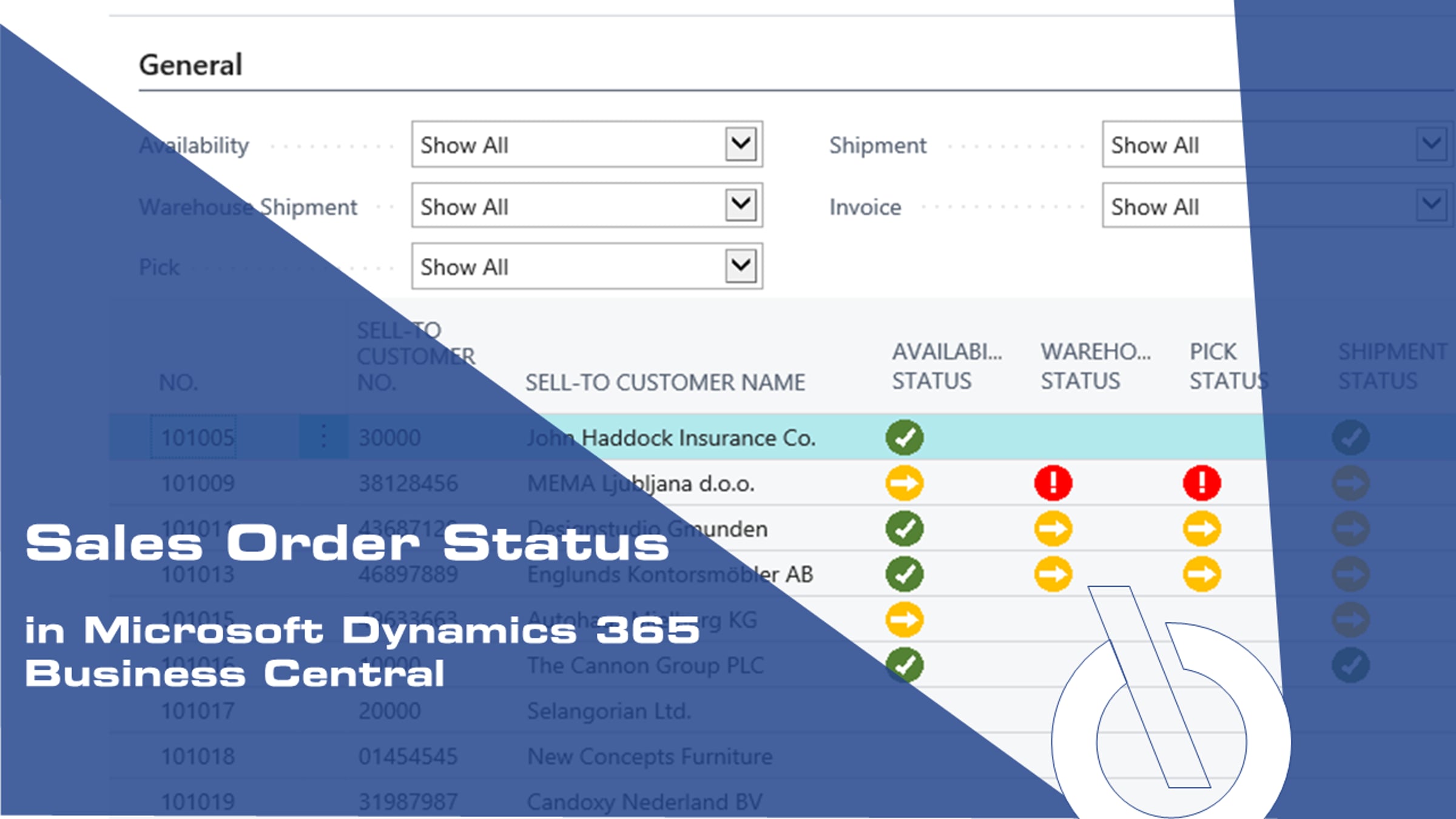Click the yellow availability arrow for MEMA Ljubljana
1456x819 pixels.
click(904, 483)
